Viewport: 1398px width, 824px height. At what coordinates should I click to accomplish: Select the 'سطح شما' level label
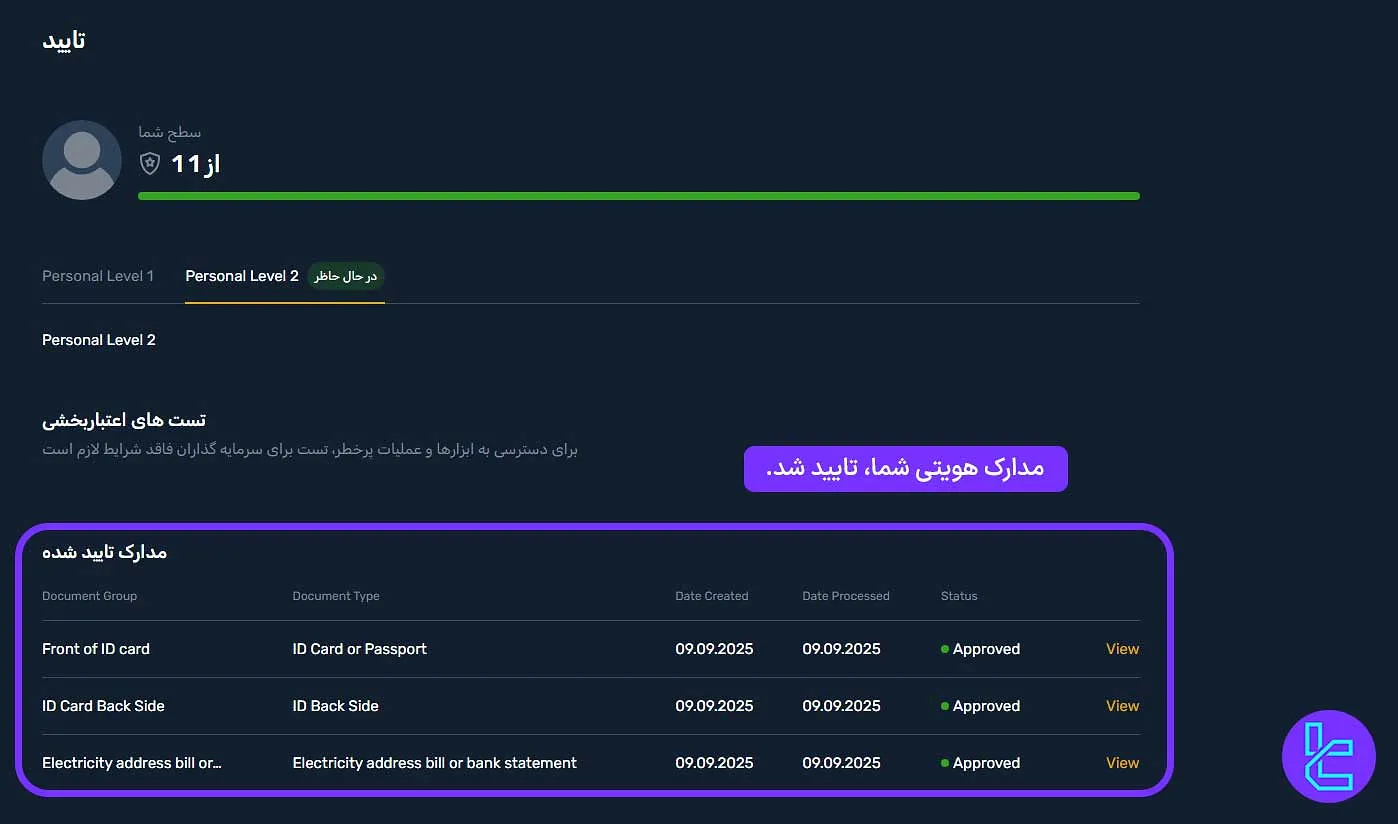[170, 131]
